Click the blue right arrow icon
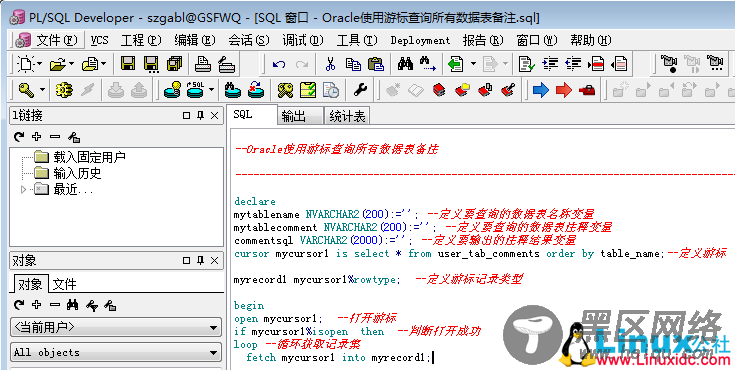This screenshot has width=735, height=370. tap(540, 90)
